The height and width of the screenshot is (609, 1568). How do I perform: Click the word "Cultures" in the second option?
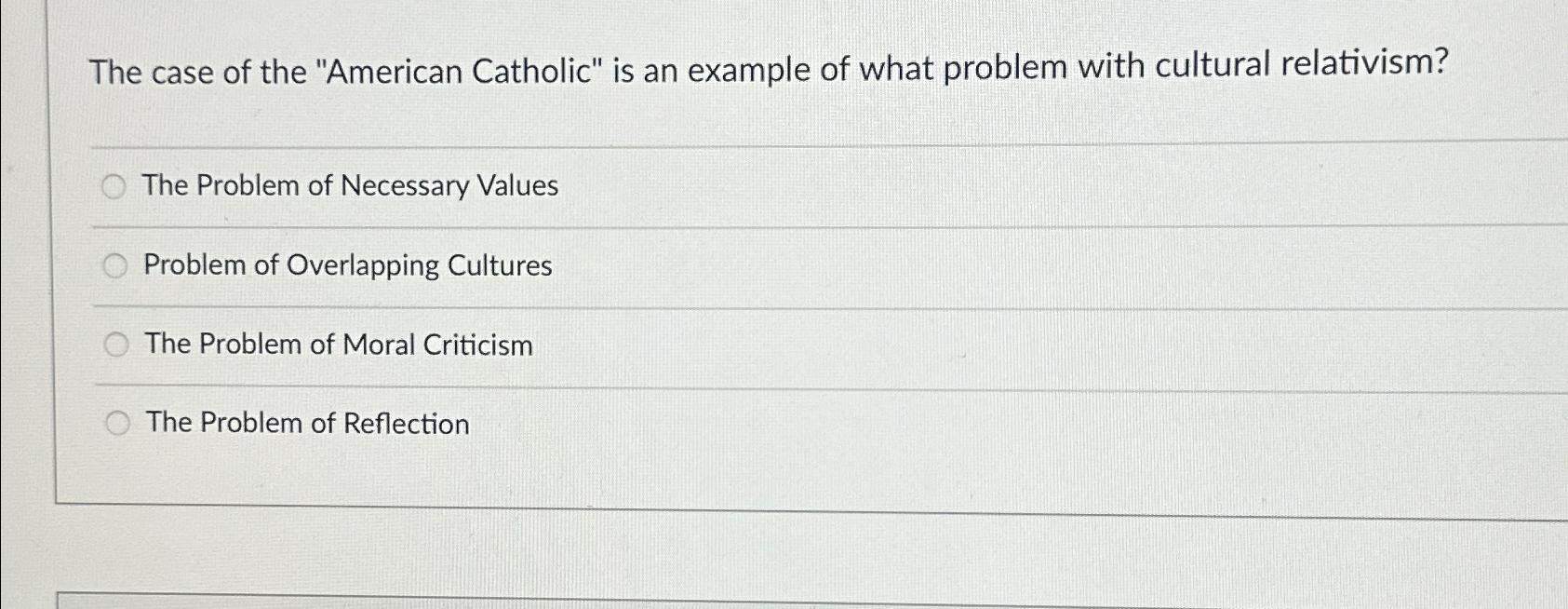pos(501,265)
